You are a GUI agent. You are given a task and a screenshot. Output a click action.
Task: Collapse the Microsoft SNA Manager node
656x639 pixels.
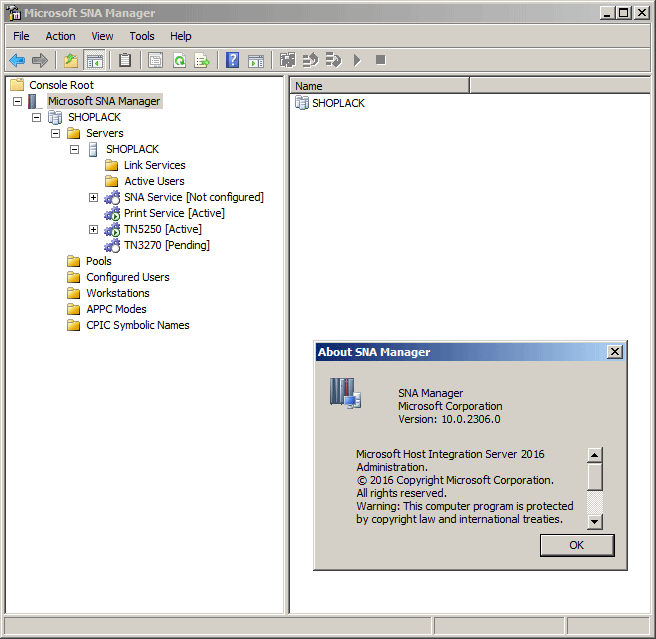[x=17, y=101]
